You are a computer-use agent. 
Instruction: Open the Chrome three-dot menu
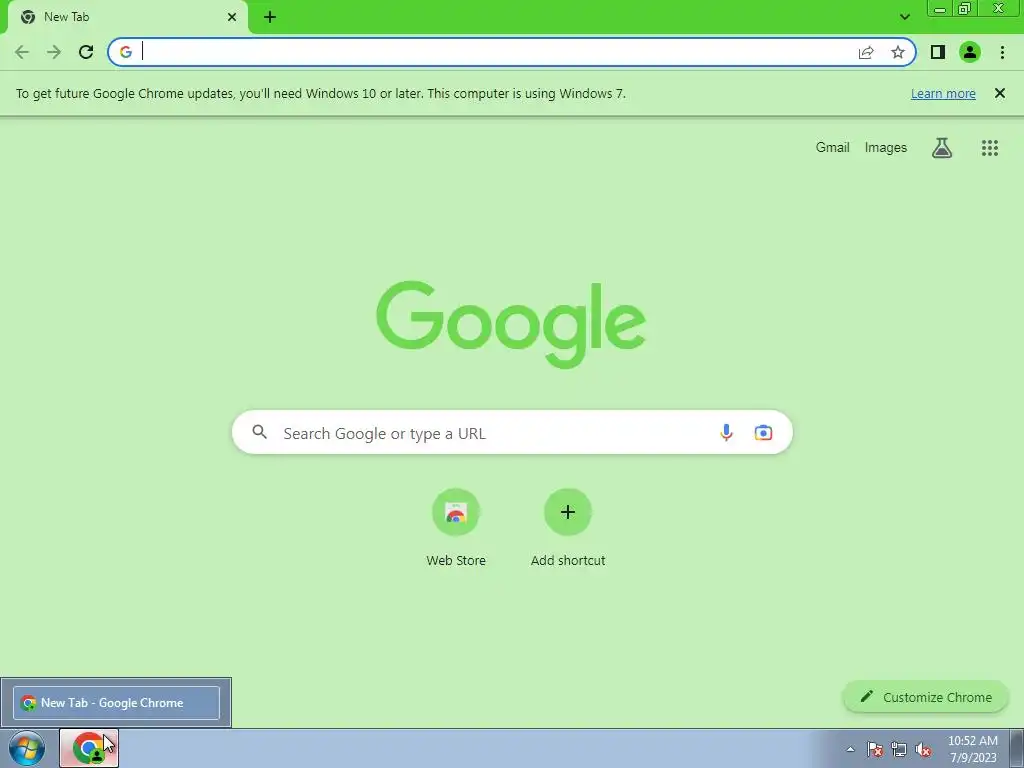[1002, 52]
